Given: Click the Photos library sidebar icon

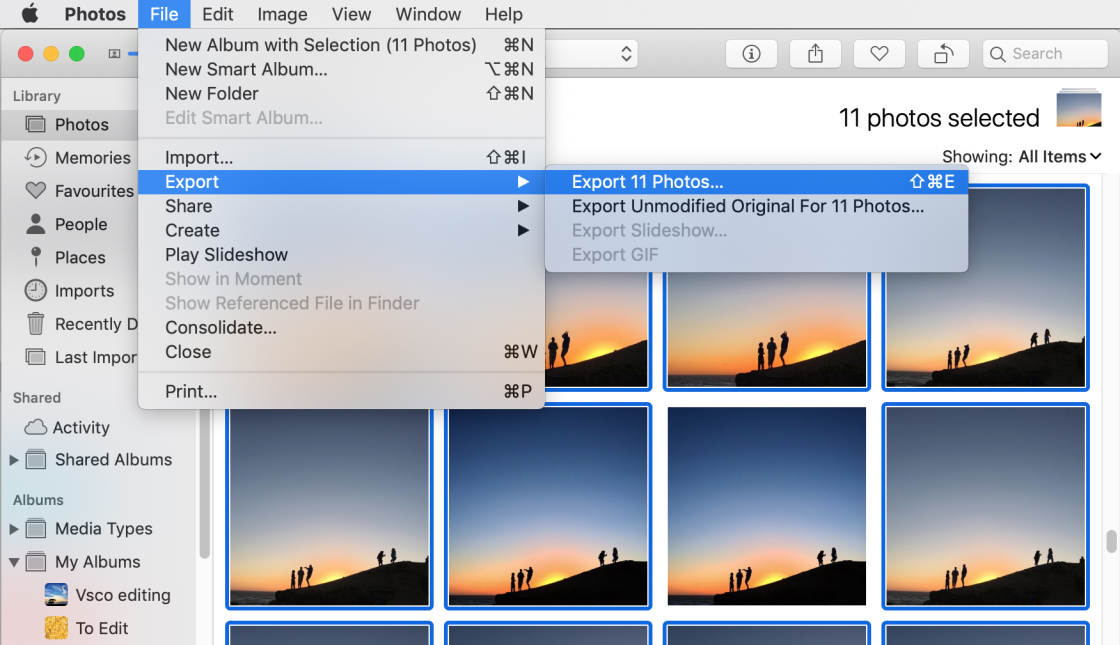Looking at the screenshot, I should click(35, 124).
